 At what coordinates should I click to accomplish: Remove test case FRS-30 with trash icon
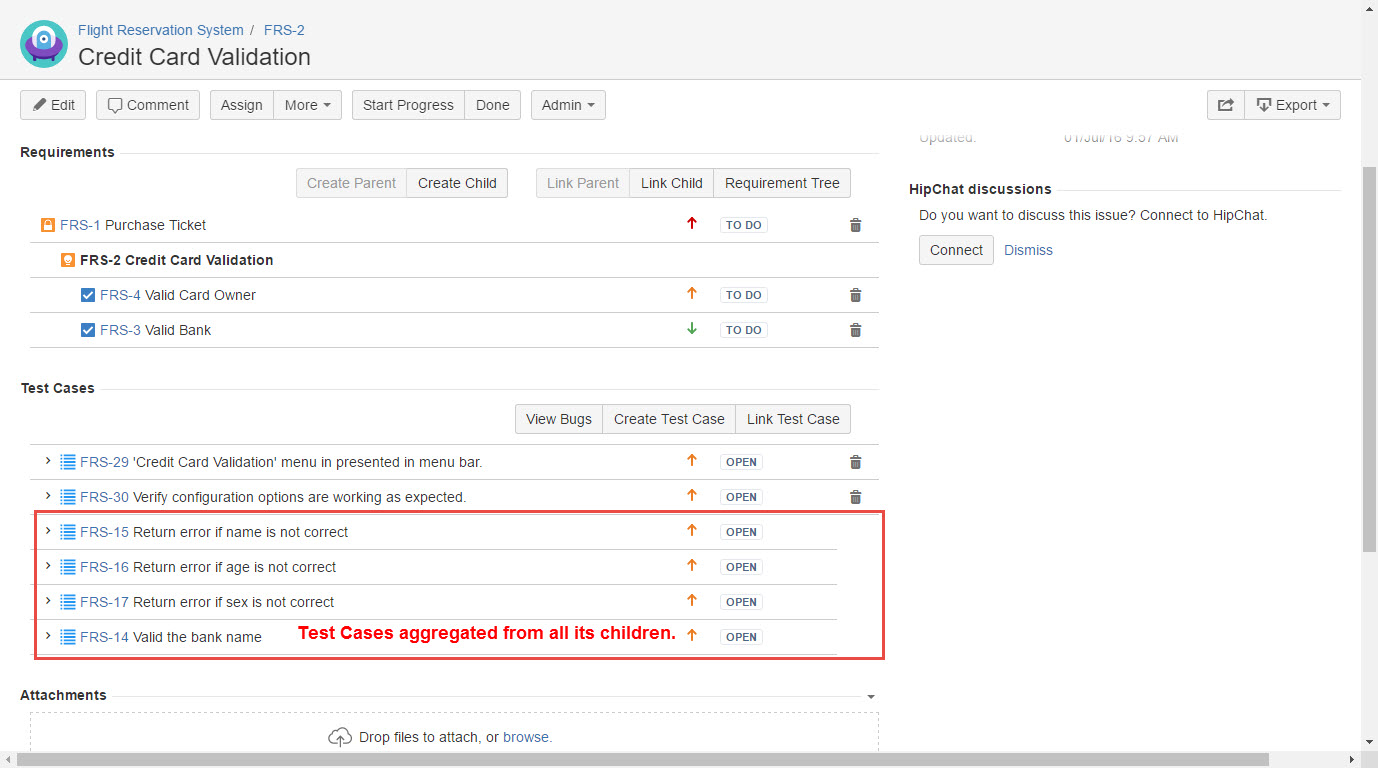(855, 498)
